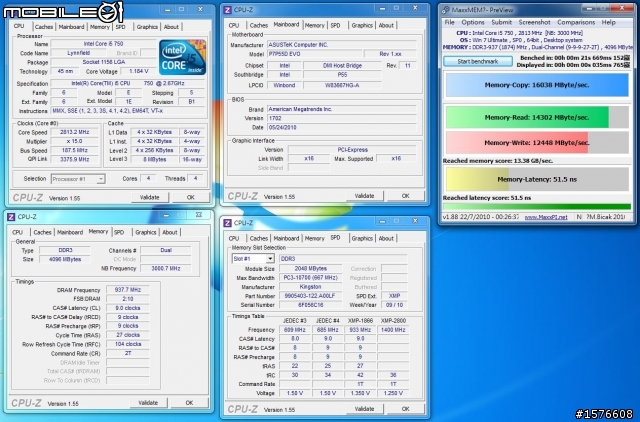Screen dimensions: 640x422
Task: Click the Start benchmark button
Action: (x=478, y=61)
